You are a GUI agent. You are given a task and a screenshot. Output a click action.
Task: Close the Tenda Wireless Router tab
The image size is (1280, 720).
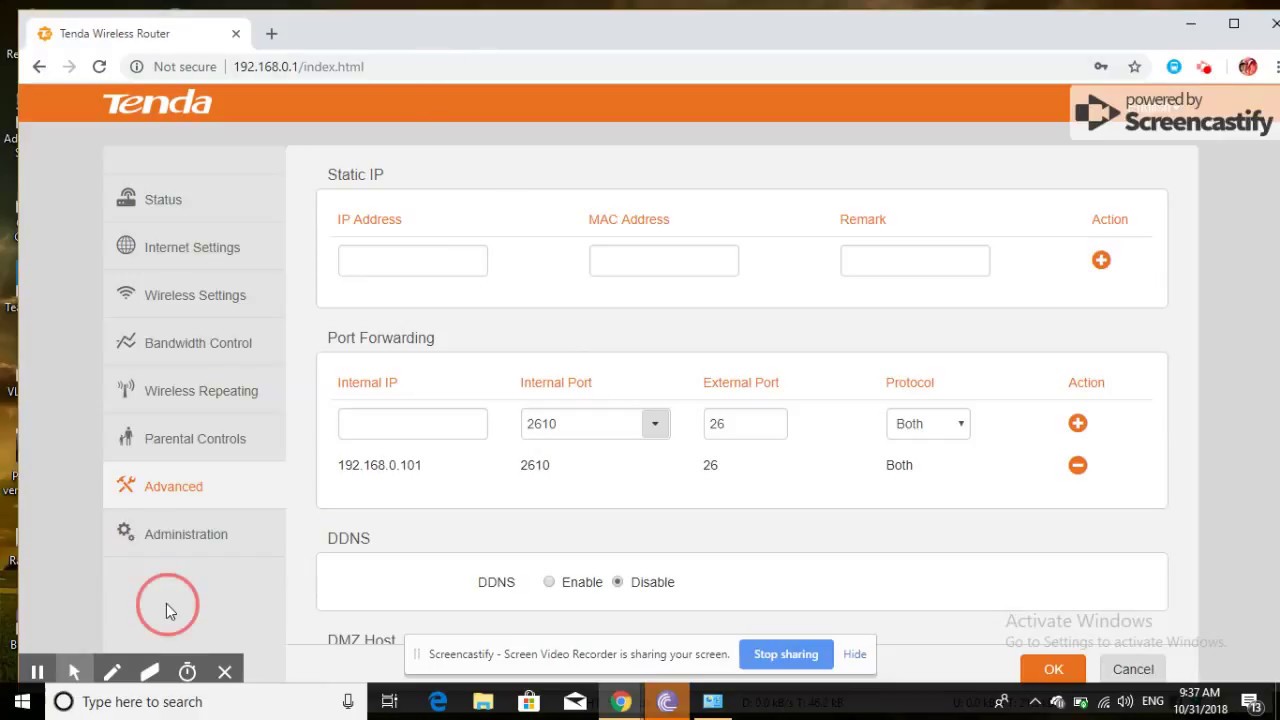click(236, 33)
